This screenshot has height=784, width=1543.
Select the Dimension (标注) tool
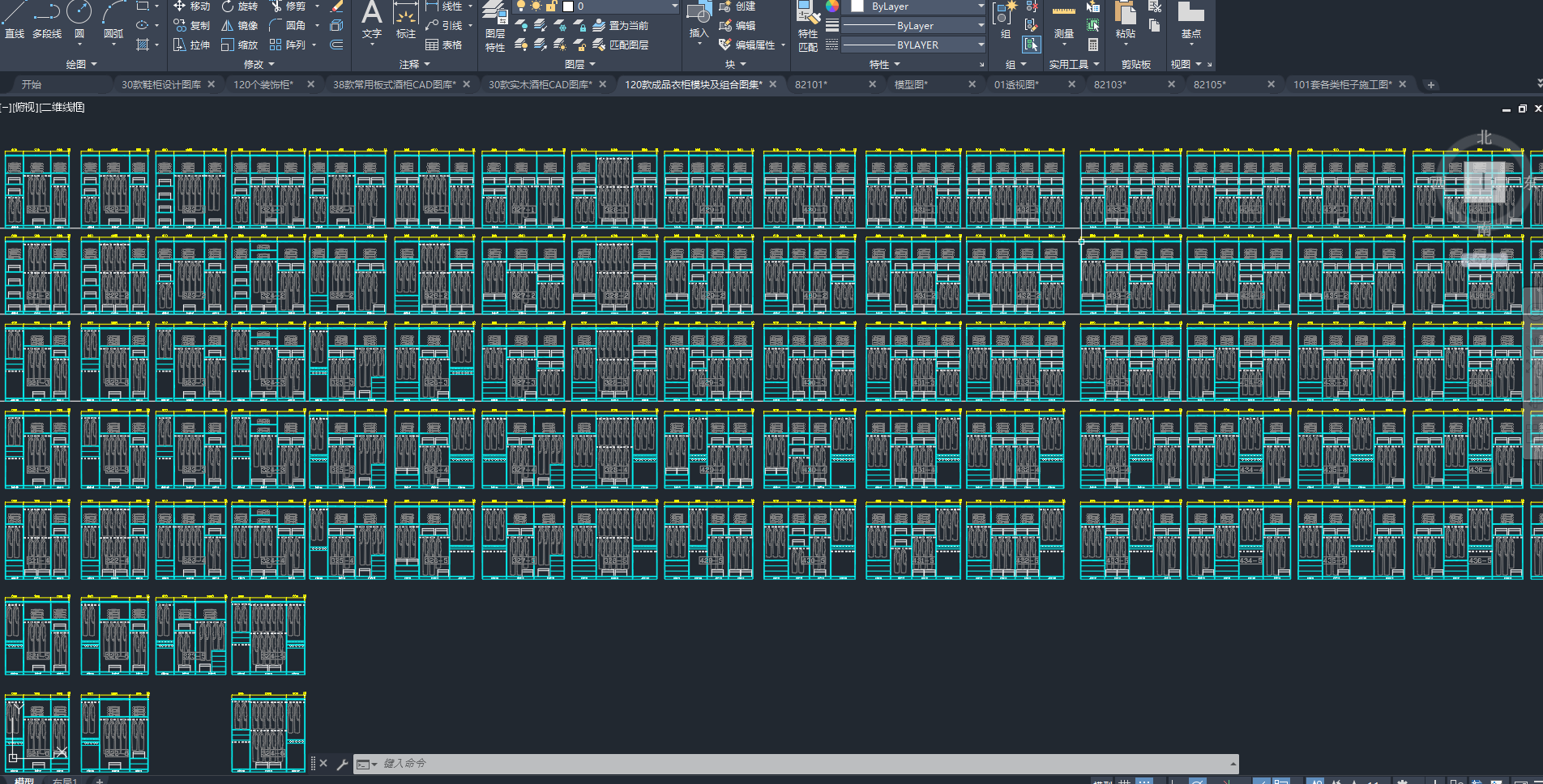tap(405, 19)
